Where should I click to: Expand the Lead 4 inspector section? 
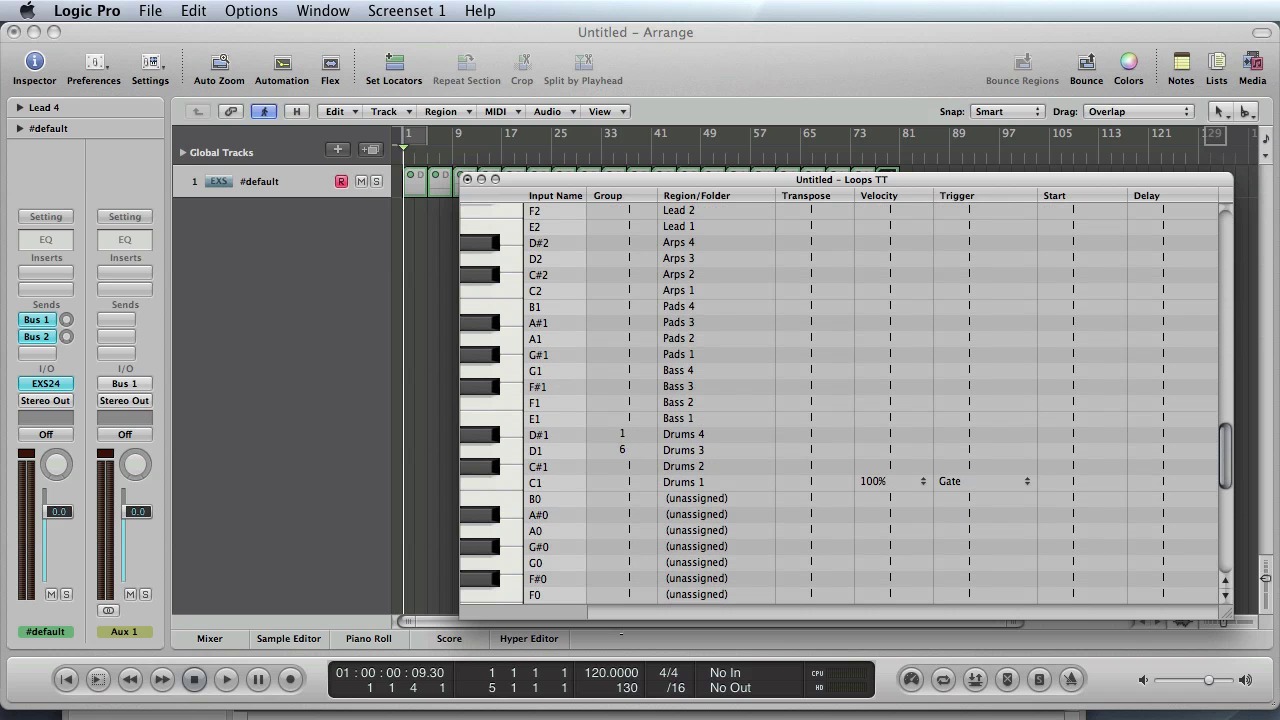click(20, 107)
